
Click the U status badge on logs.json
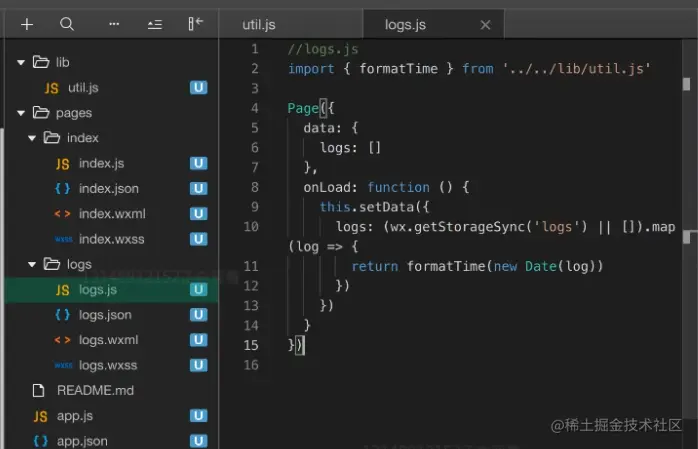coord(199,315)
